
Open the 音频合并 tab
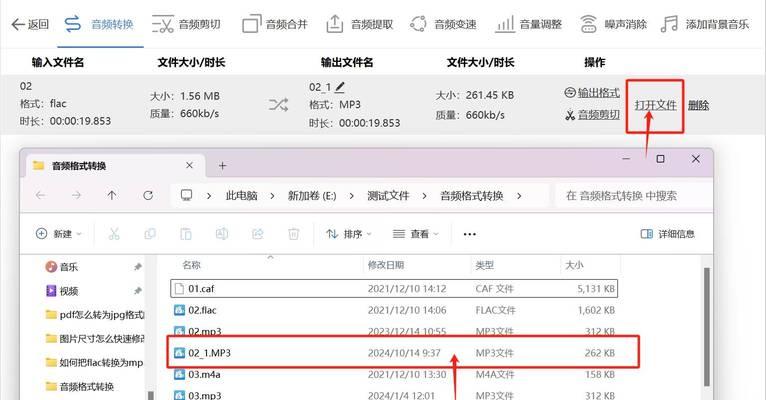click(x=275, y=24)
